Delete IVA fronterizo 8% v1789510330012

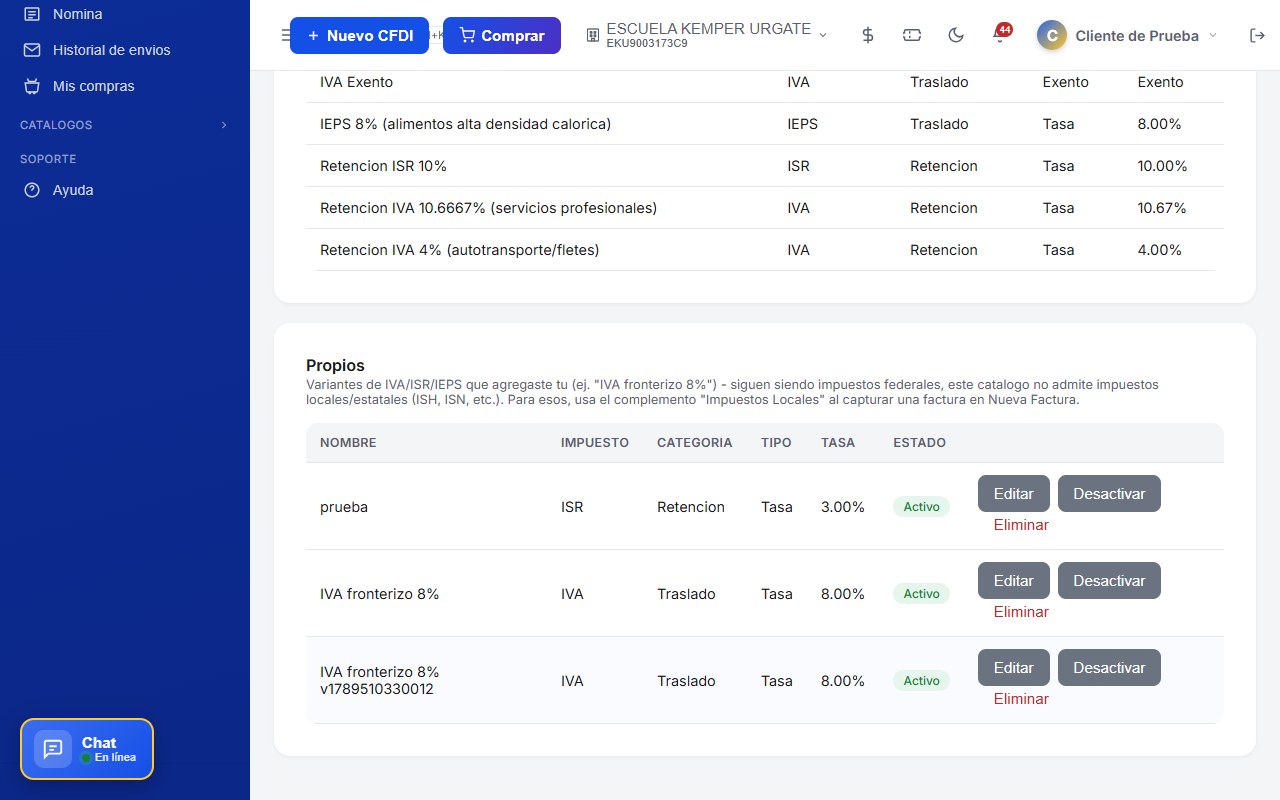(x=1021, y=699)
